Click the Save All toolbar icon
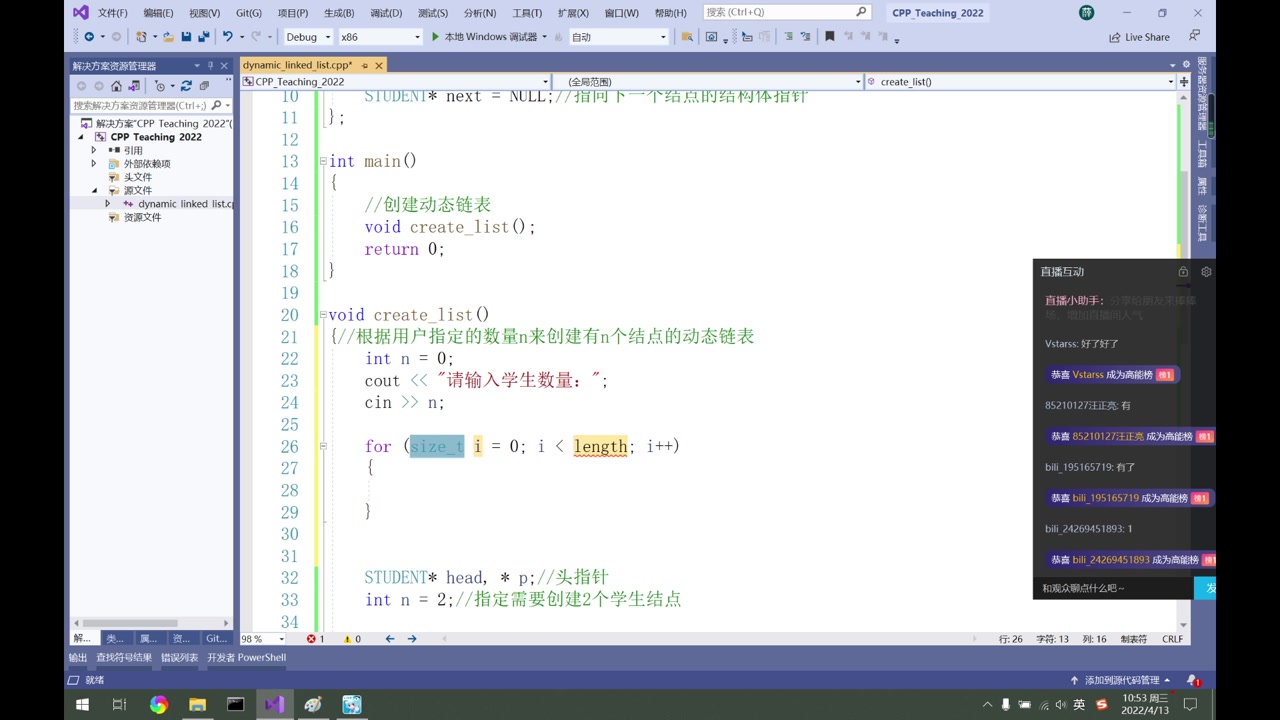The image size is (1280, 720). 204,36
